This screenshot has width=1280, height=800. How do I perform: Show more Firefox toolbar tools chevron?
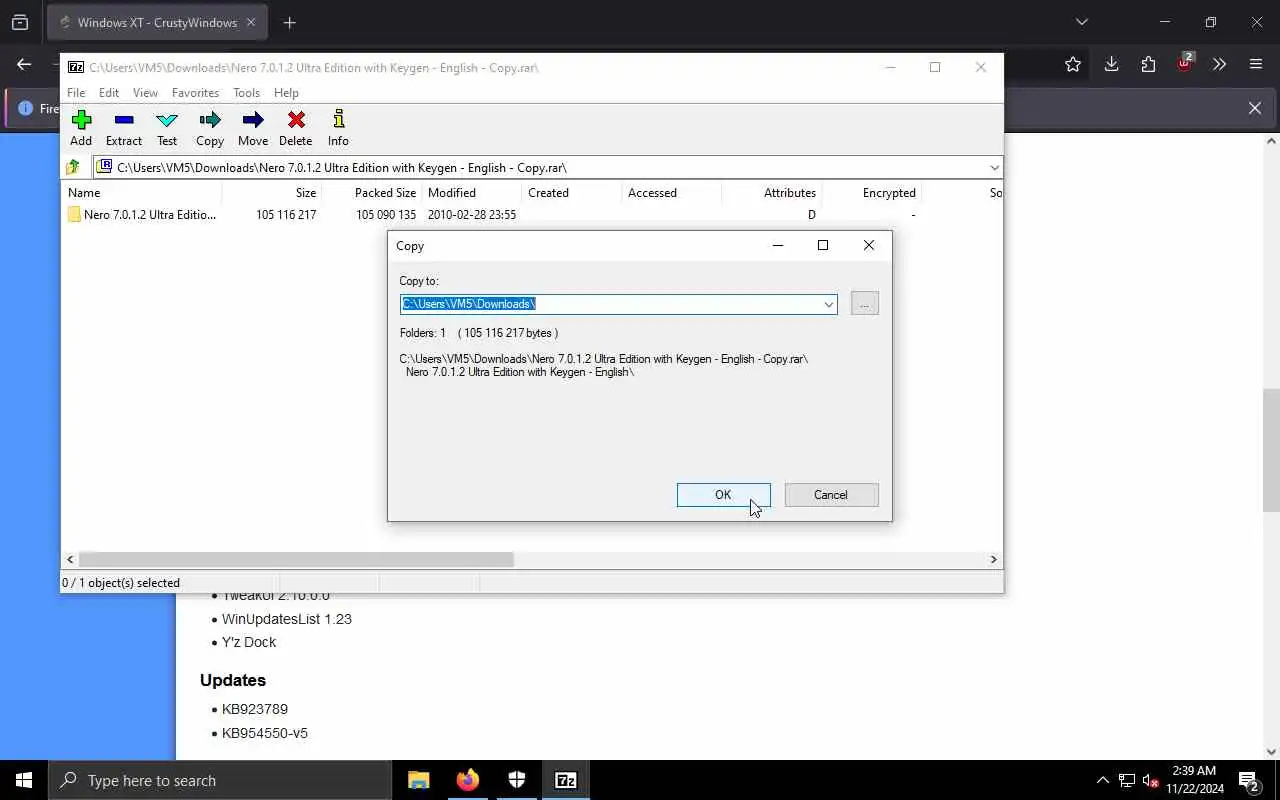1219,64
